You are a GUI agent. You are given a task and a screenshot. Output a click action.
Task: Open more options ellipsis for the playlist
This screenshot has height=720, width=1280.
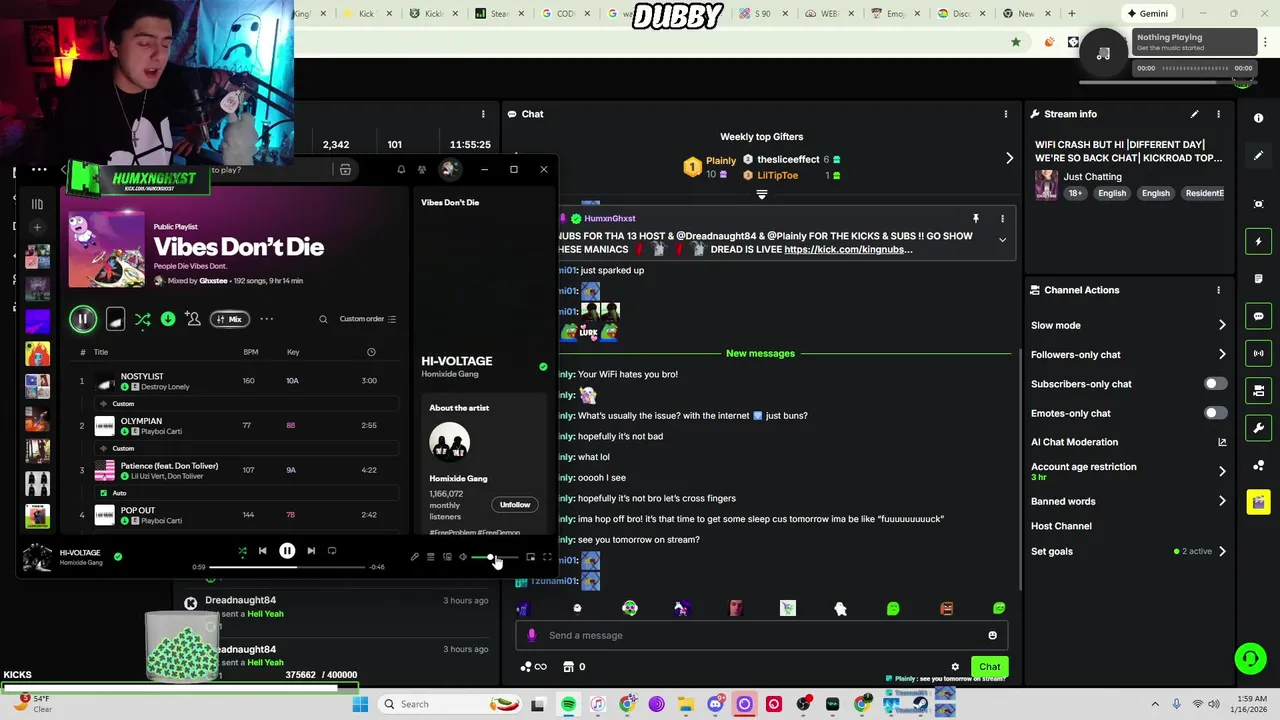pyautogui.click(x=267, y=319)
